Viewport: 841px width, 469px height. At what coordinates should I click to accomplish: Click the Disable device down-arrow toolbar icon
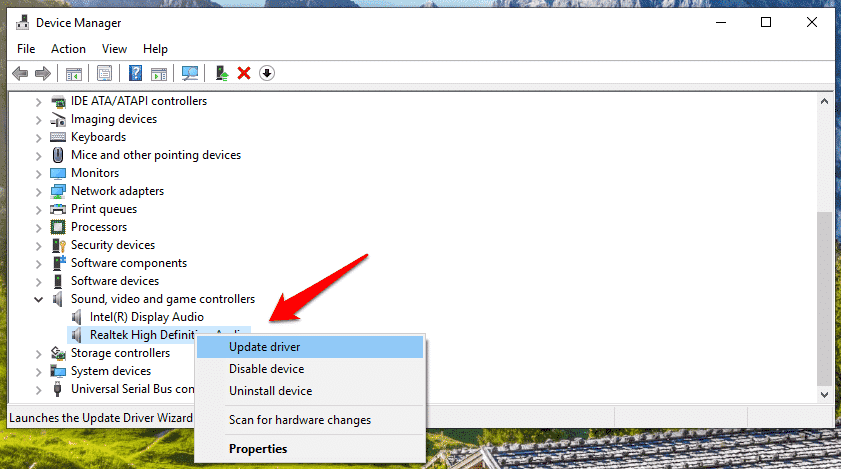click(267, 73)
